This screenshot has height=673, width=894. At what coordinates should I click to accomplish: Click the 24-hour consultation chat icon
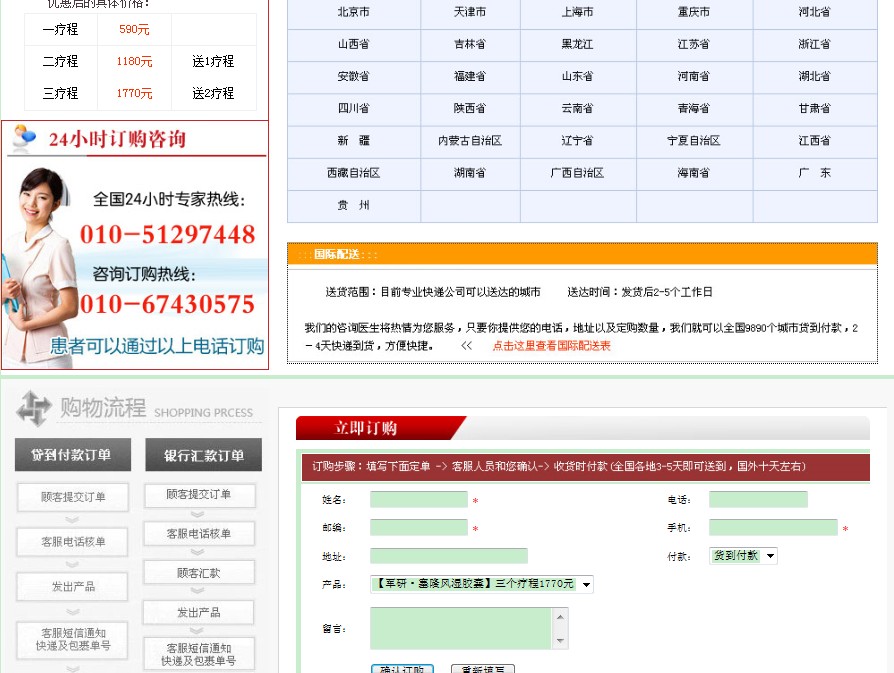(x=23, y=140)
